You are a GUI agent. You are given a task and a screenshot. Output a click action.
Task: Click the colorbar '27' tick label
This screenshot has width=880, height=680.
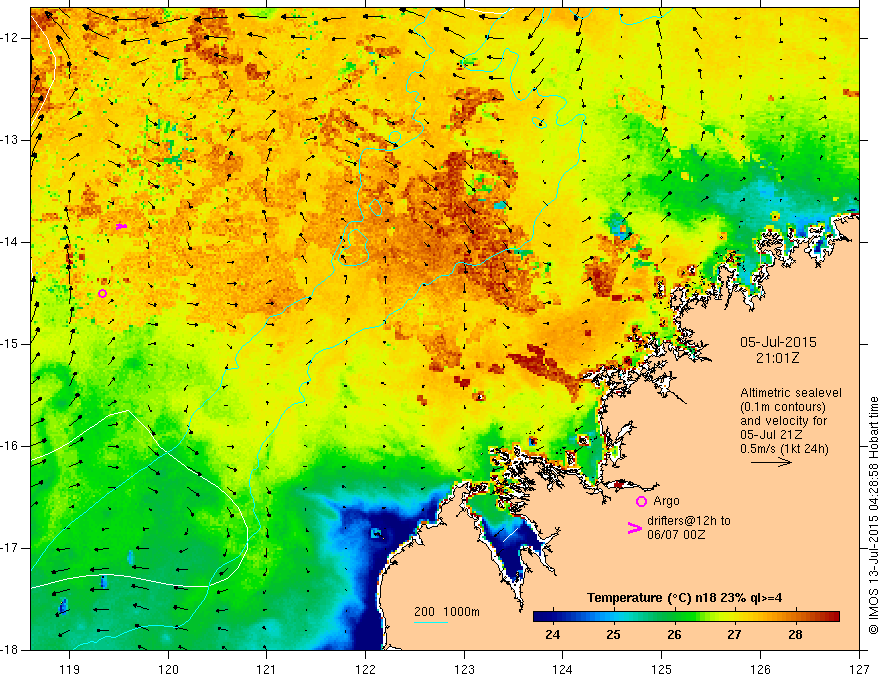tap(734, 635)
